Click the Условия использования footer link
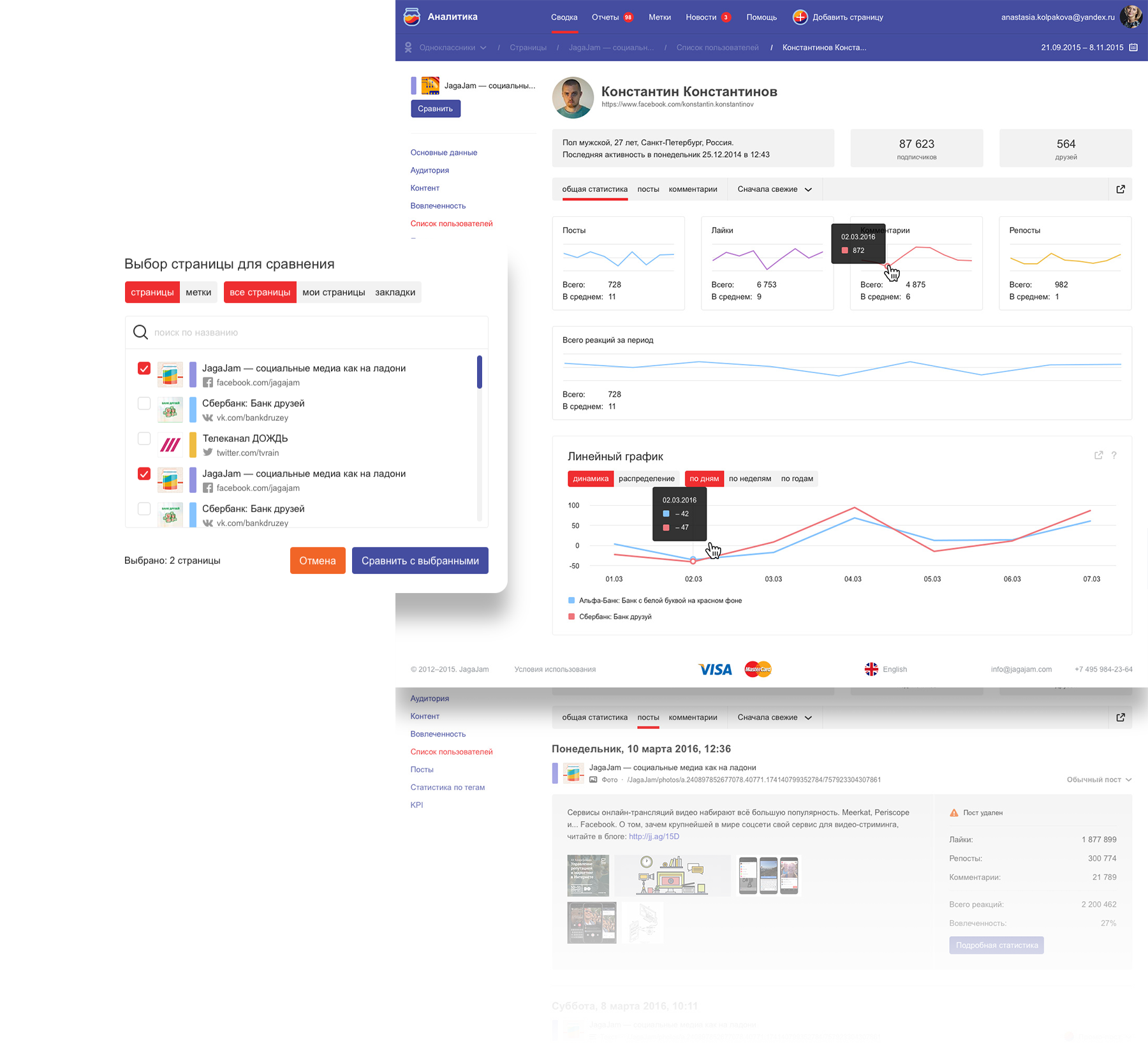 tap(555, 670)
